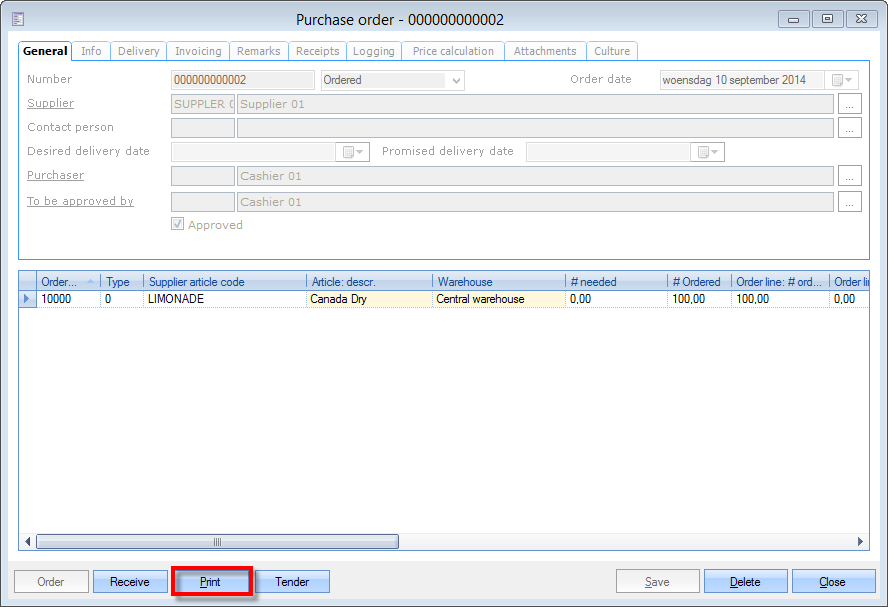Click the horizontal scrollbar left arrow

[x=27, y=541]
